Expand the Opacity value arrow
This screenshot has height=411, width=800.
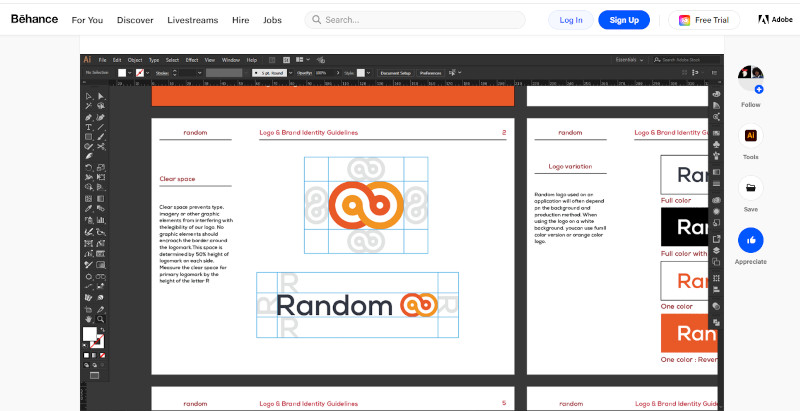337,73
